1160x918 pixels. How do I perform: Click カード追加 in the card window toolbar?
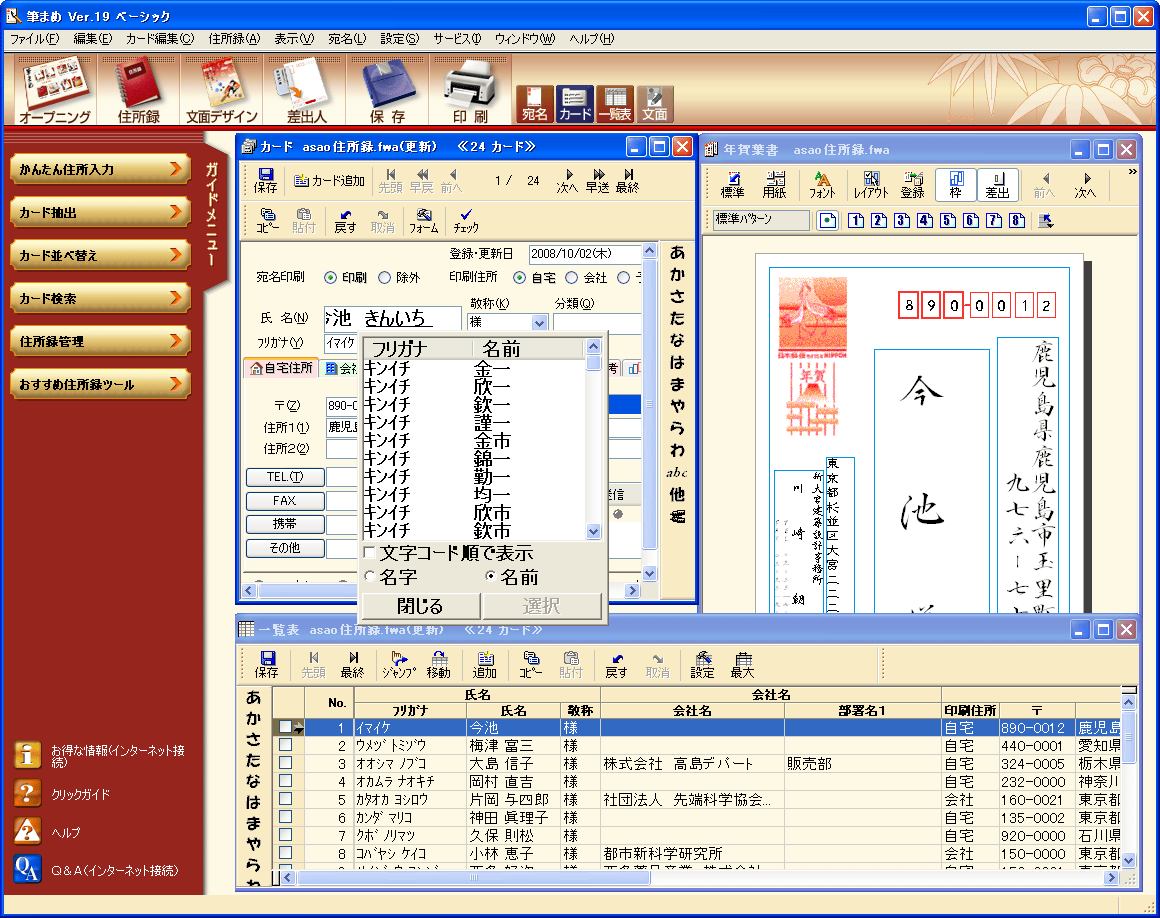329,180
